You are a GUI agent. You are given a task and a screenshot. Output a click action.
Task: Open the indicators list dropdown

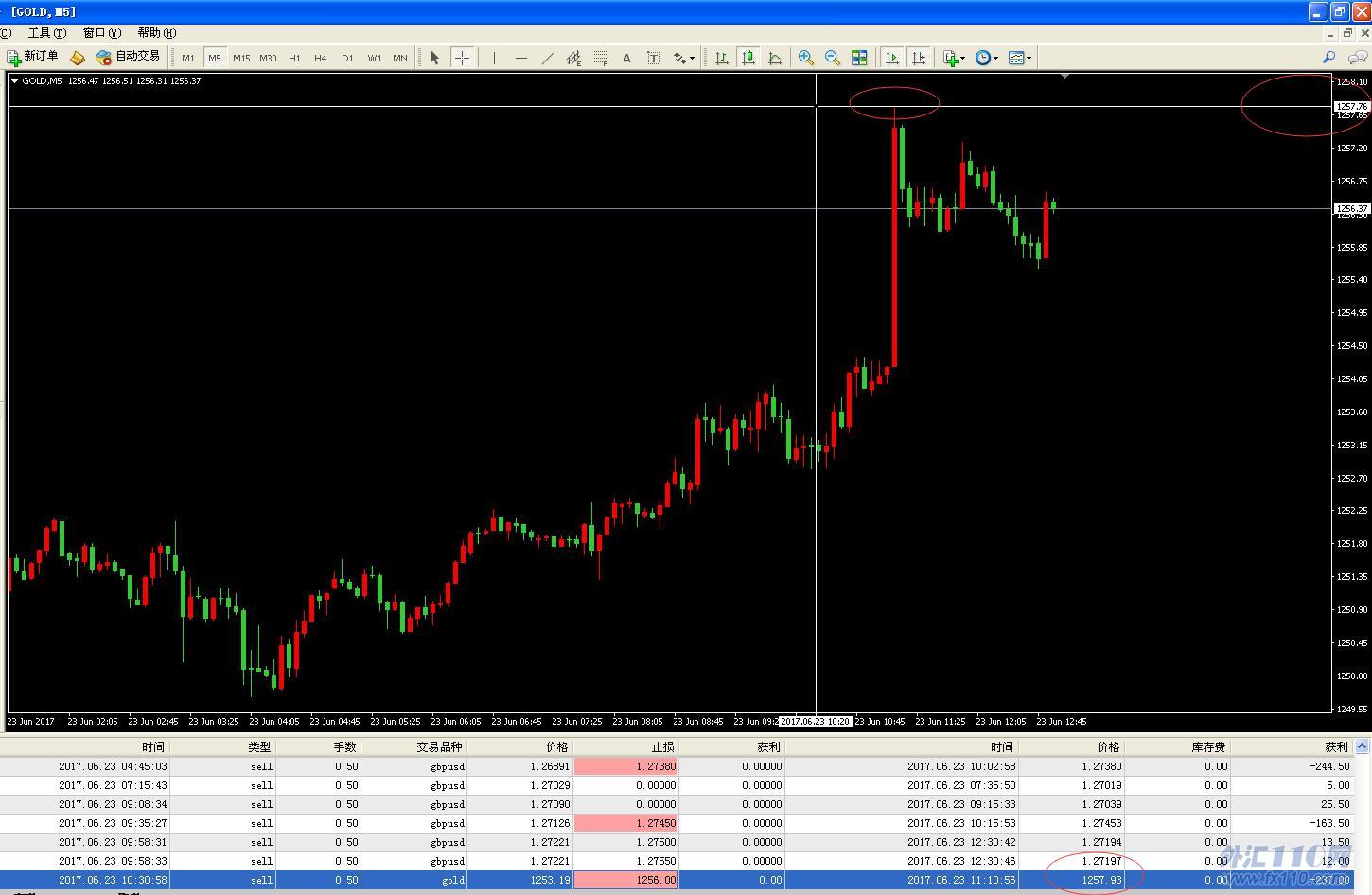point(954,58)
